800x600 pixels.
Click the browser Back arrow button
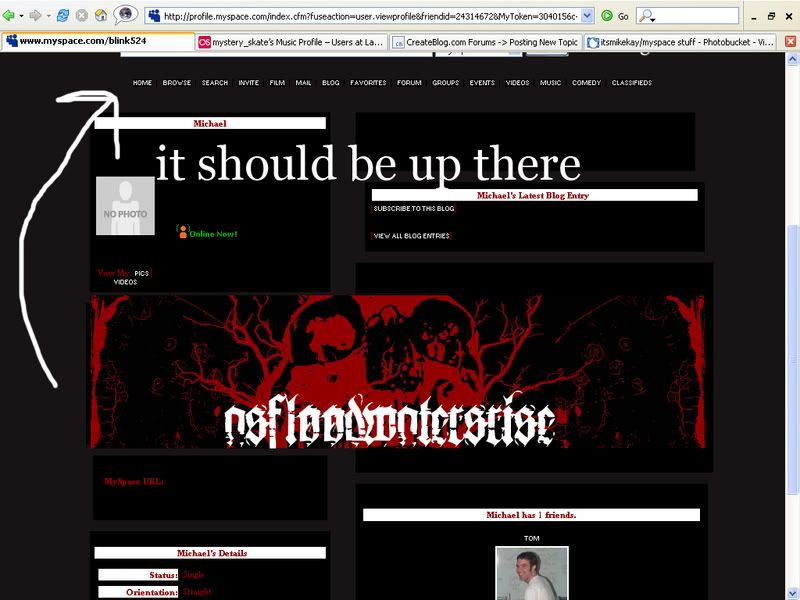coord(9,16)
